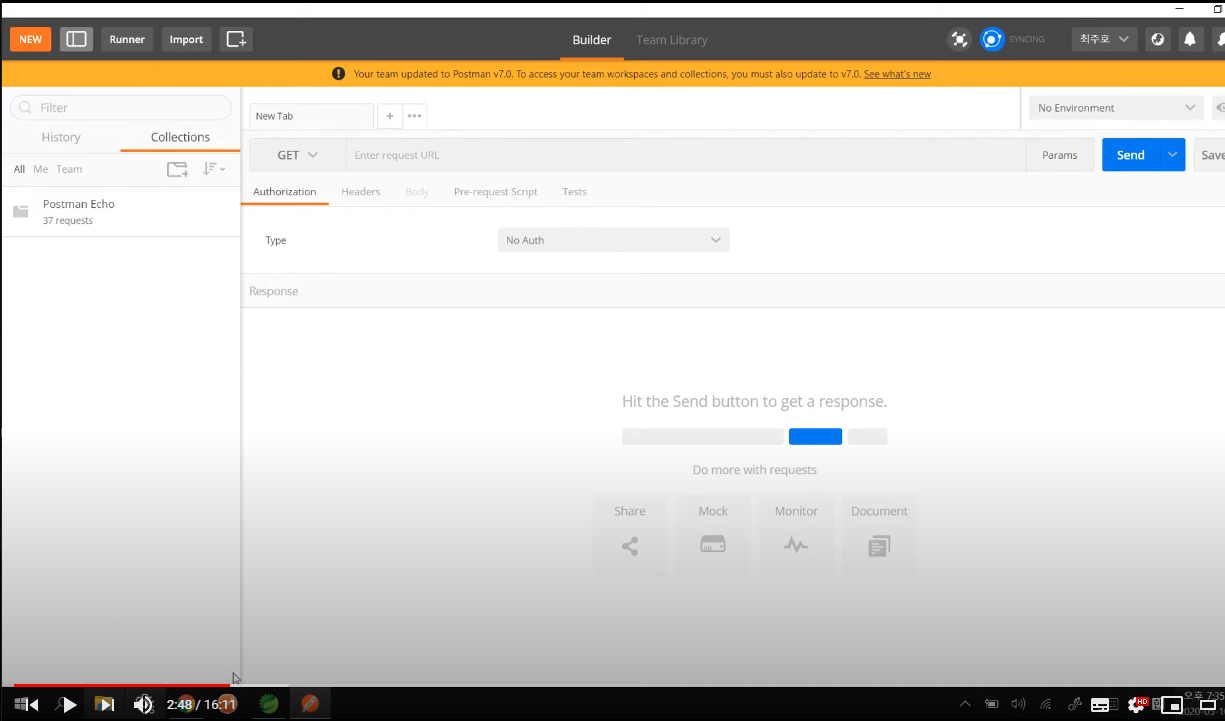The height and width of the screenshot is (721, 1225).
Task: Click the Postman Echo folder icon
Action: click(20, 211)
